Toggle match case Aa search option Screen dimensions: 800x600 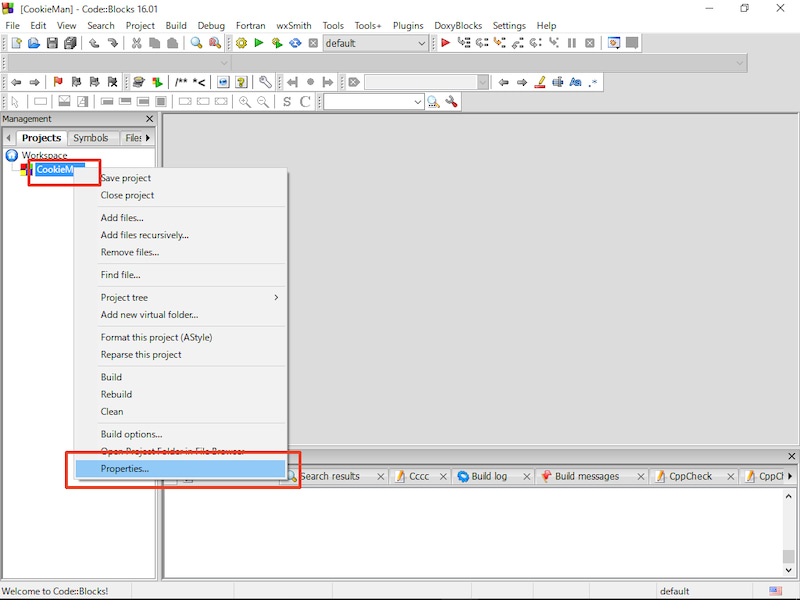(x=576, y=82)
